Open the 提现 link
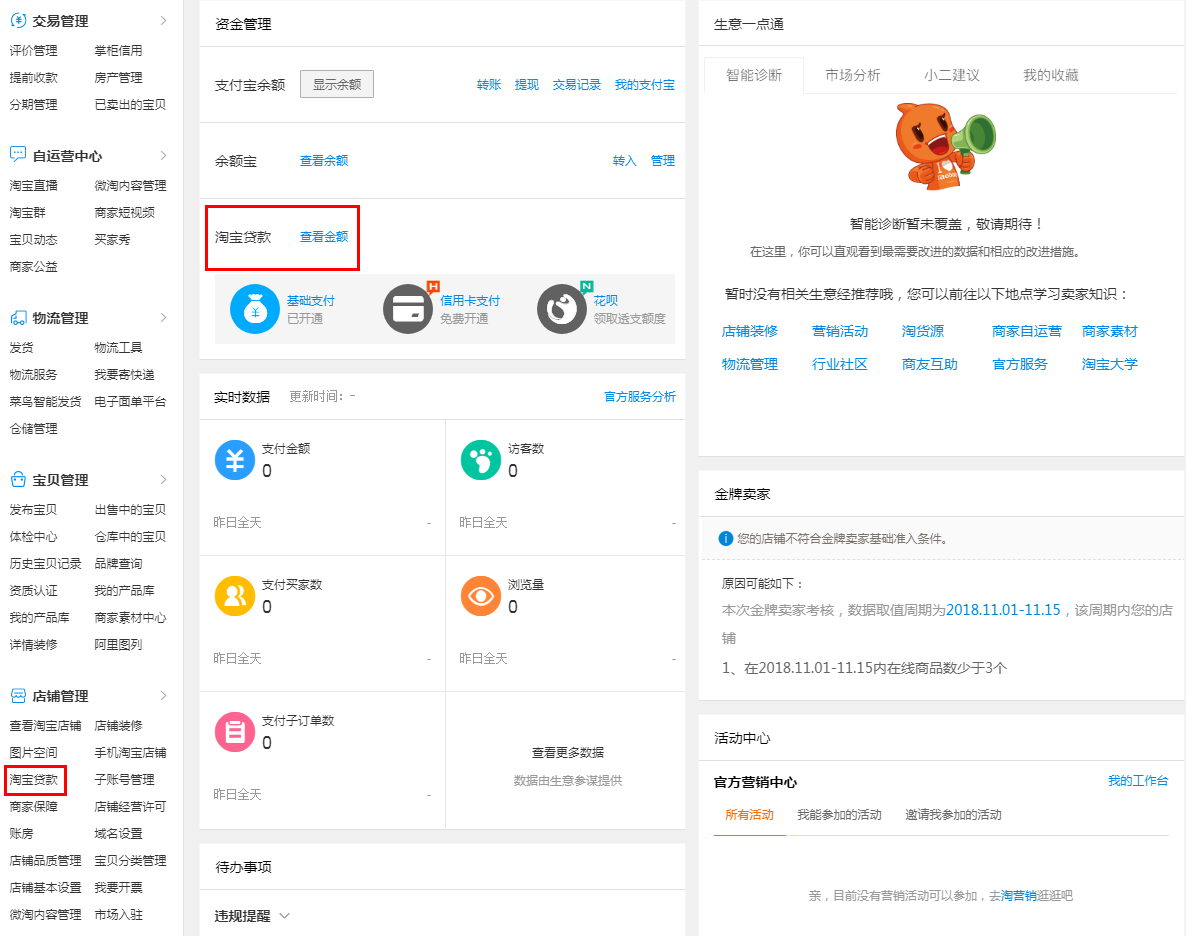1186x936 pixels. click(x=526, y=85)
